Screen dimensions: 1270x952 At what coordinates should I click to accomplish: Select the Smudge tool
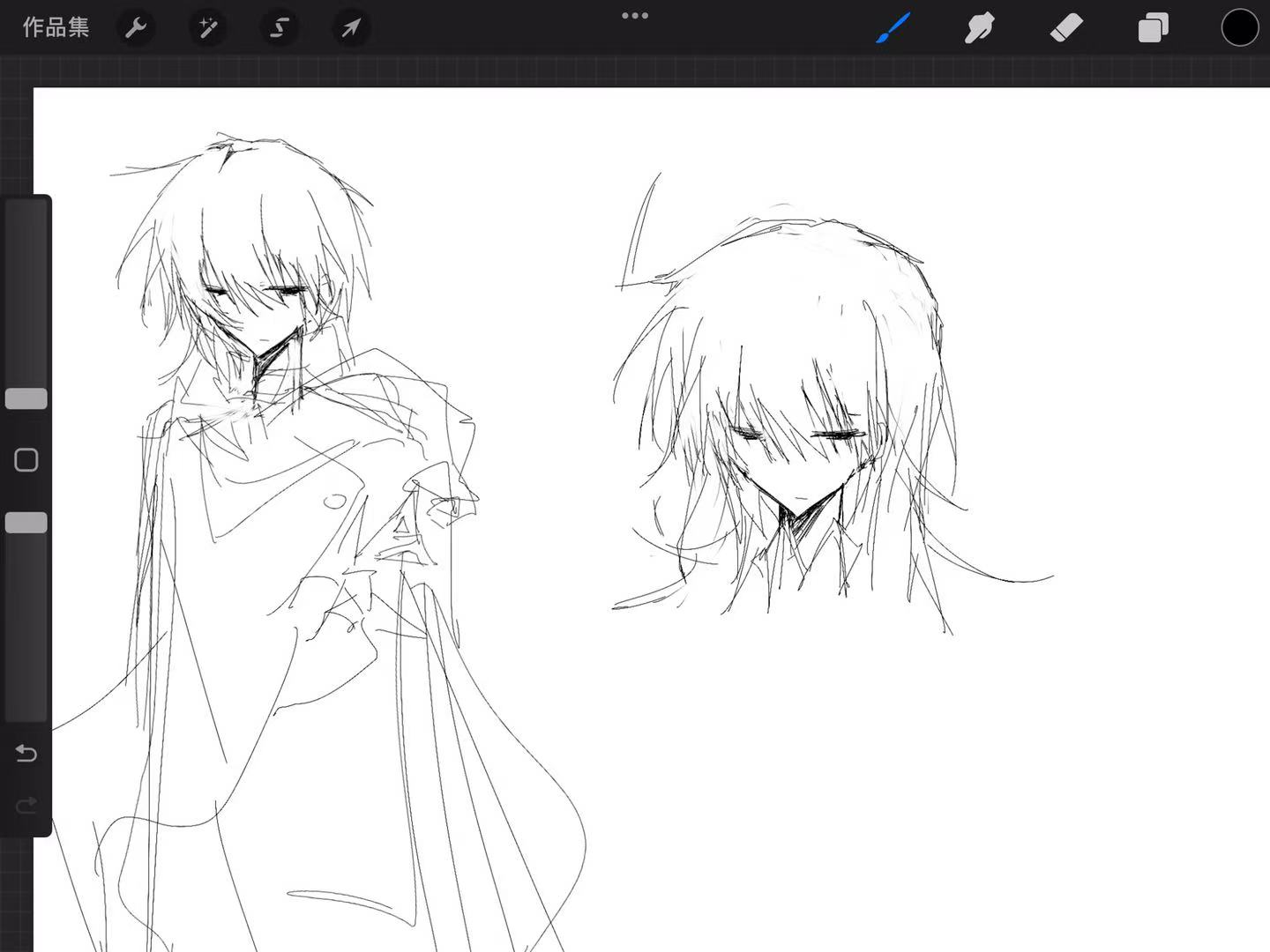point(980,27)
